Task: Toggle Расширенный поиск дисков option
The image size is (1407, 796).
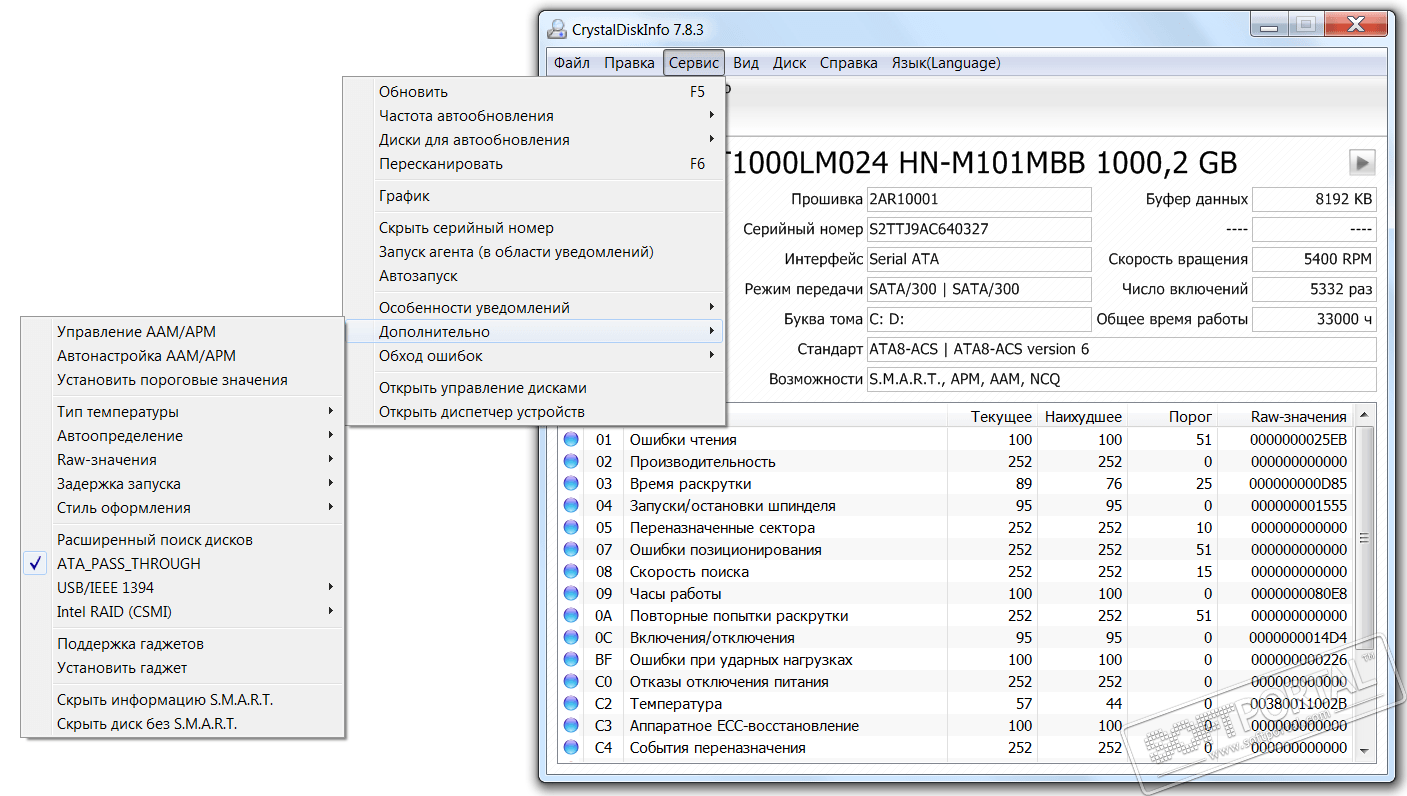Action: (154, 540)
